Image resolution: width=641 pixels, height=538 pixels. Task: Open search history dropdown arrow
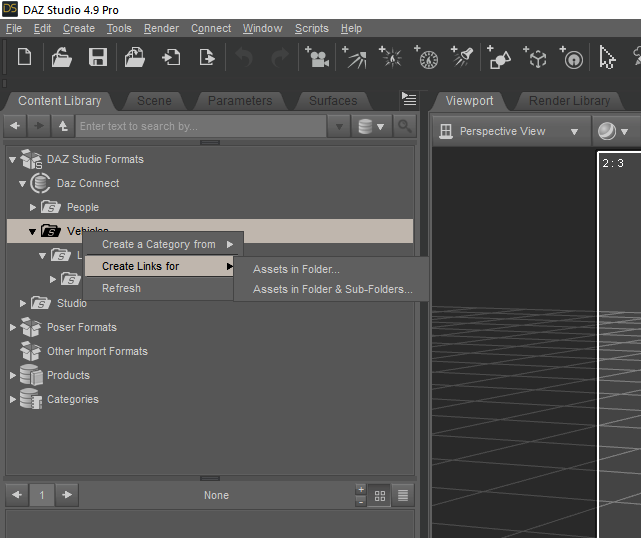[x=339, y=126]
